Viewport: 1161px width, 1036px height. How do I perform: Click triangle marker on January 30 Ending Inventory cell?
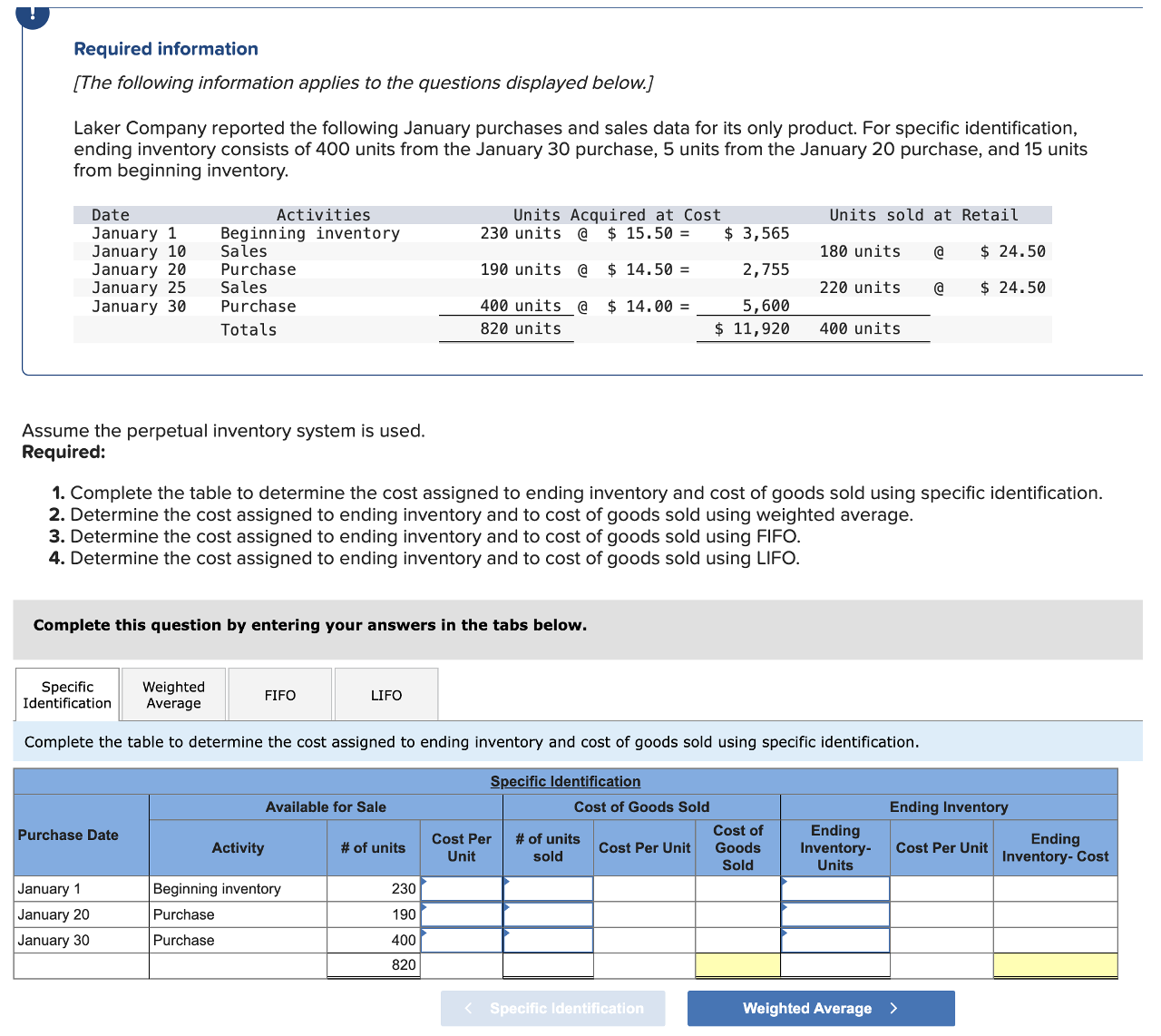point(782,933)
